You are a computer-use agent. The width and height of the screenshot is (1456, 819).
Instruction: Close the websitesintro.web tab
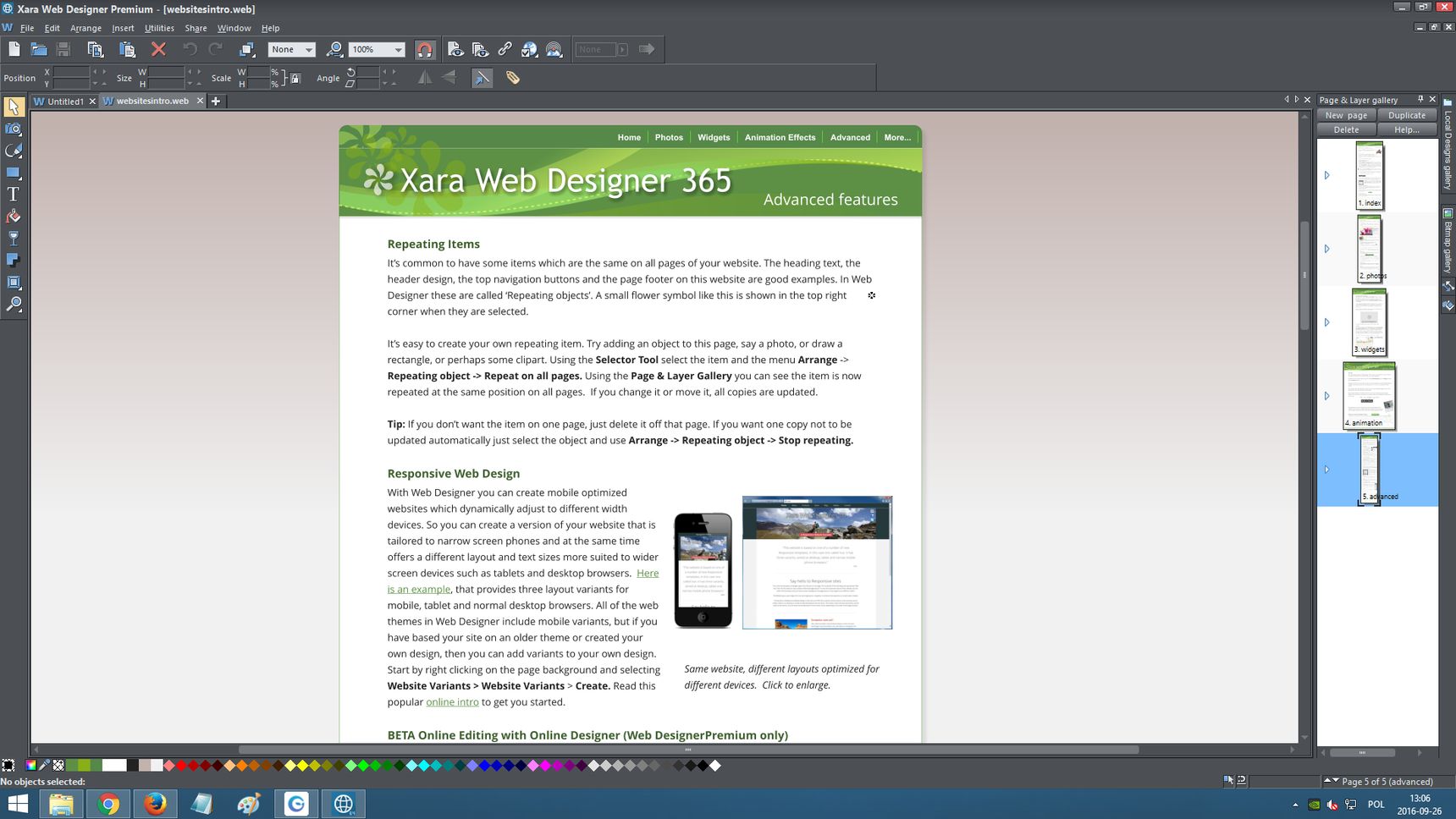[200, 101]
